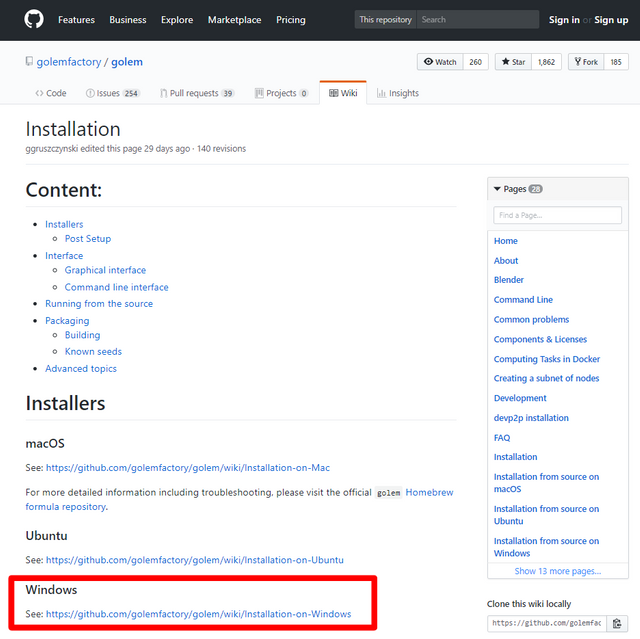Viewport: 640px width, 639px height.
Task: Open the About page in sidebar
Action: coord(506,260)
